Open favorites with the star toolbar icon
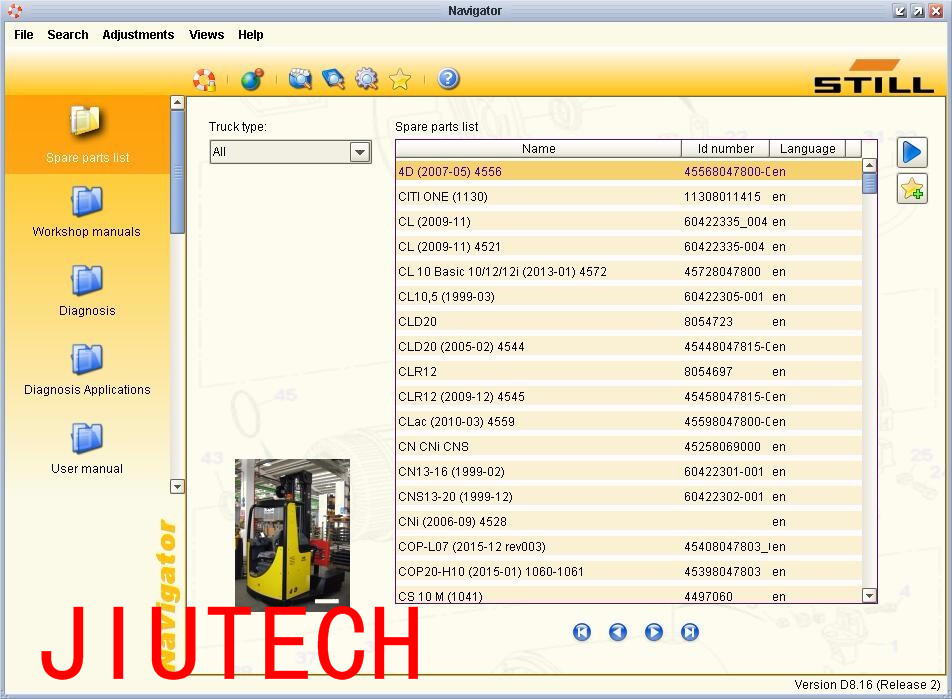This screenshot has height=699, width=952. click(400, 79)
